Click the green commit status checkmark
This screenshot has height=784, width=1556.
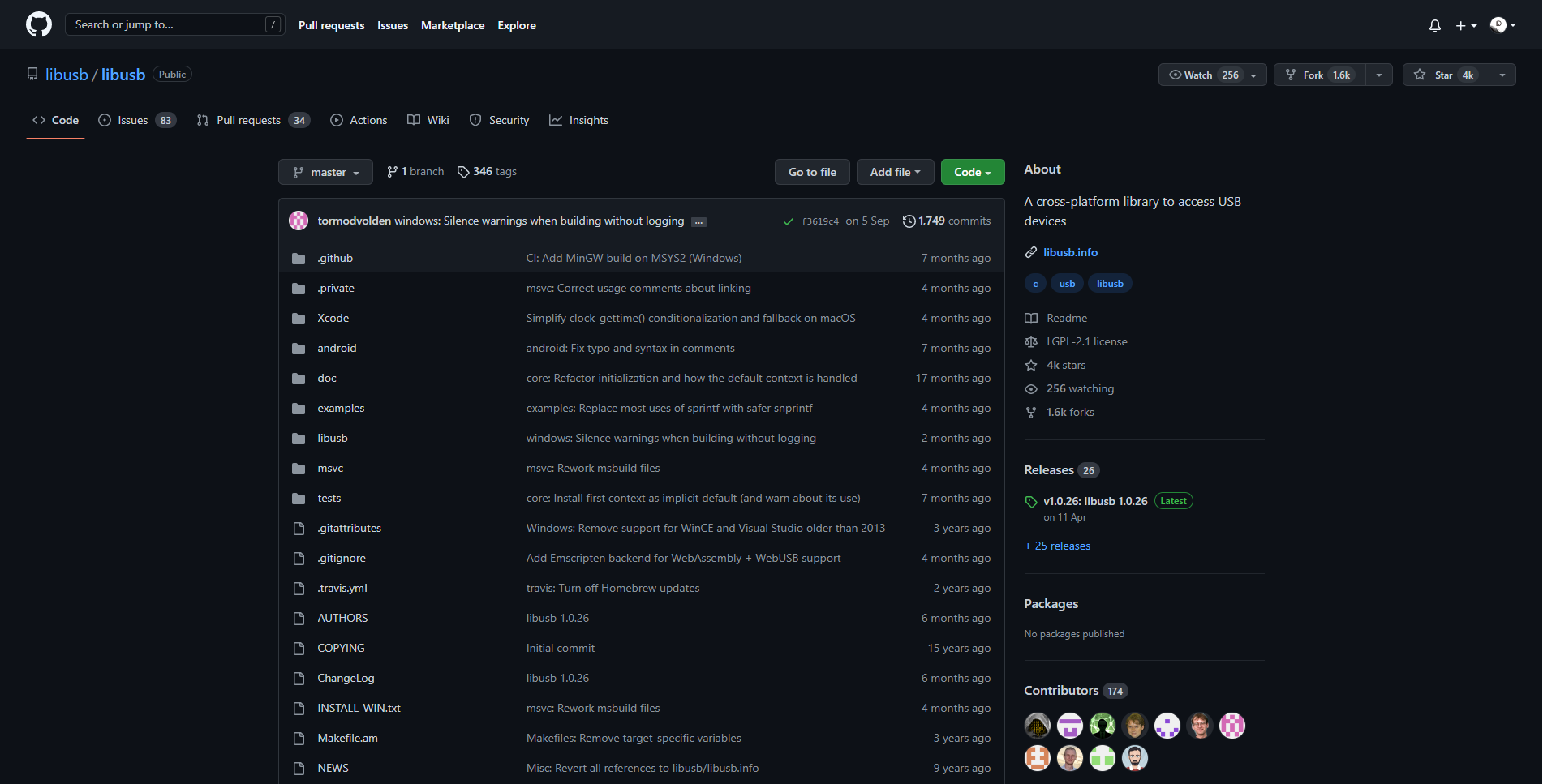(788, 221)
